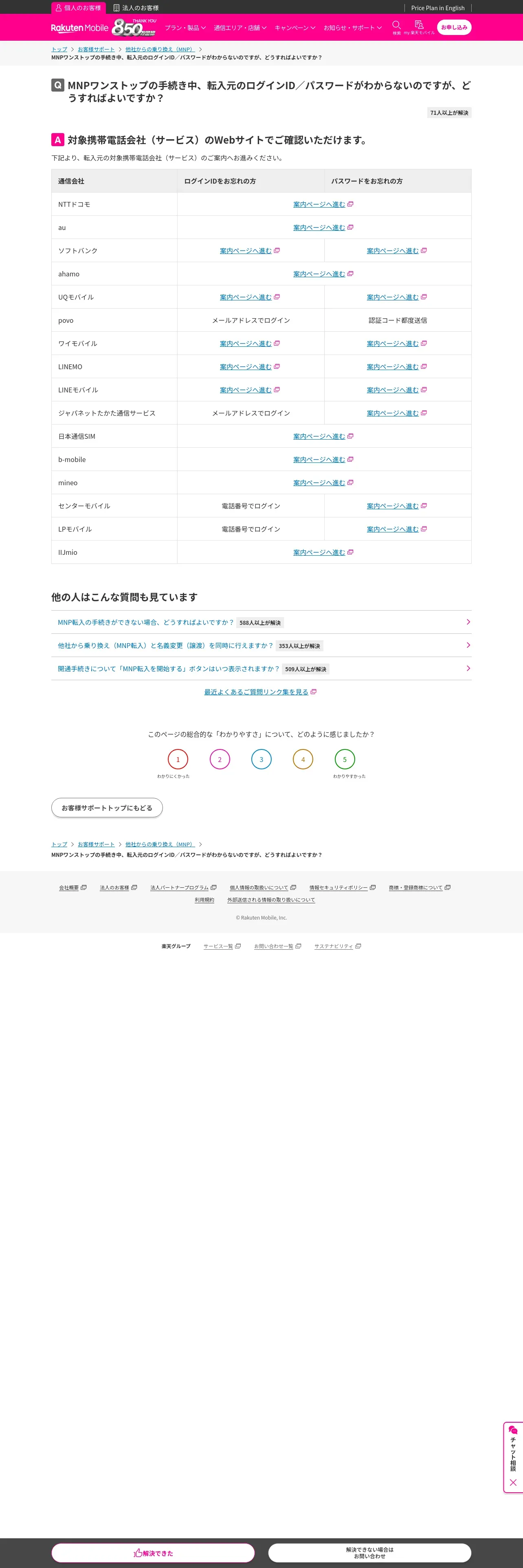Click お客様サポート in the top breadcrumb
This screenshot has width=523, height=1568.
pos(96,49)
